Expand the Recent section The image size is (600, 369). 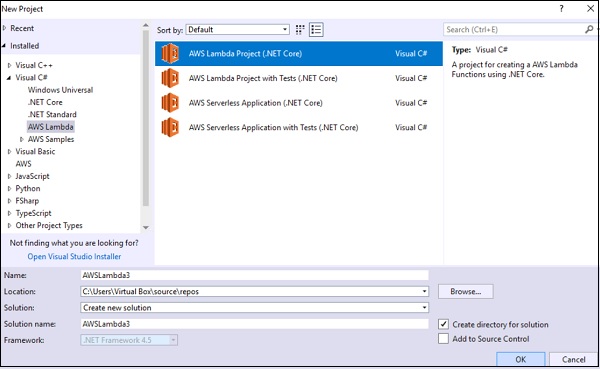[x=5, y=28]
